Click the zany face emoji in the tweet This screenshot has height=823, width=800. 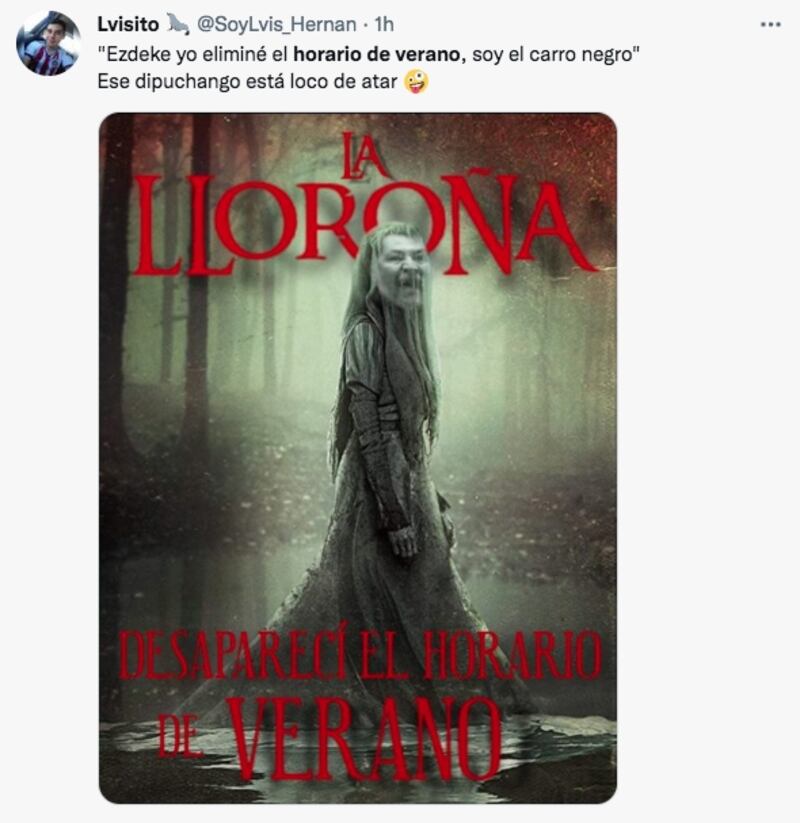pos(416,82)
